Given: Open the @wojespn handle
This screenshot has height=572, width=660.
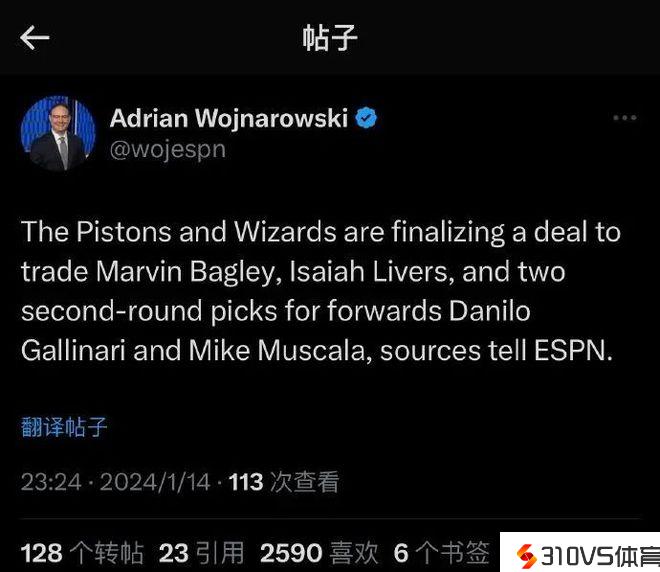Looking at the screenshot, I should [168, 150].
